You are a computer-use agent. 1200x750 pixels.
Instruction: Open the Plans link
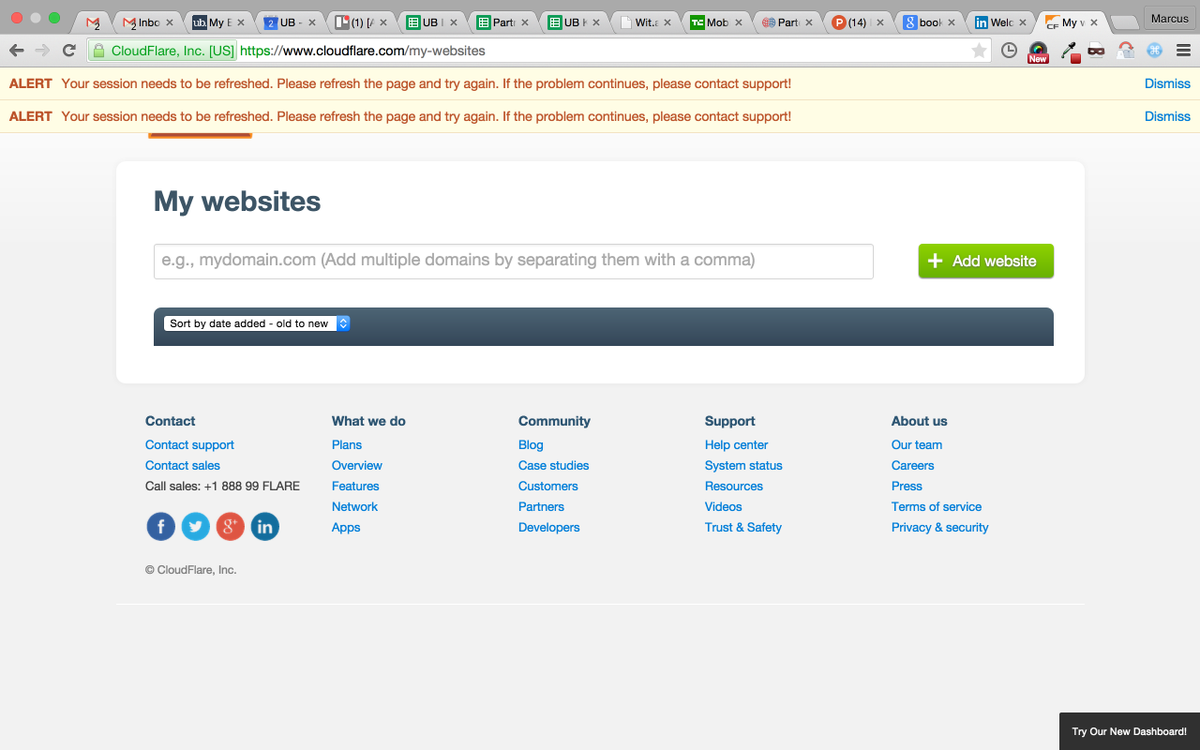[x=347, y=445]
